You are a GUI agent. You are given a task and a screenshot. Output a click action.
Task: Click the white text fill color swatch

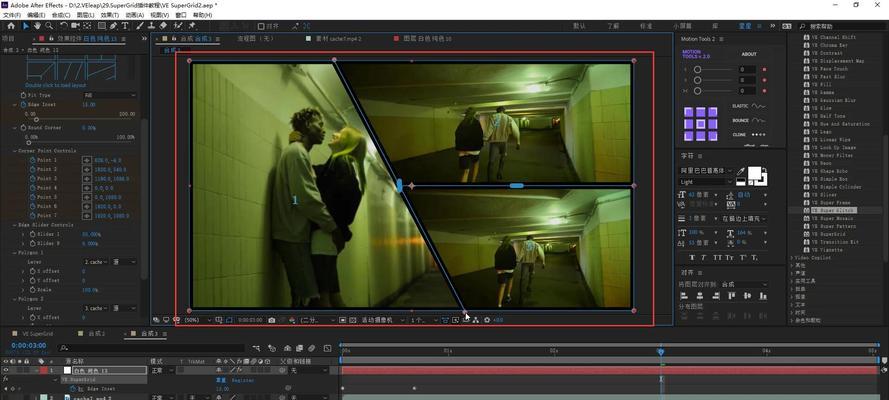(x=754, y=172)
